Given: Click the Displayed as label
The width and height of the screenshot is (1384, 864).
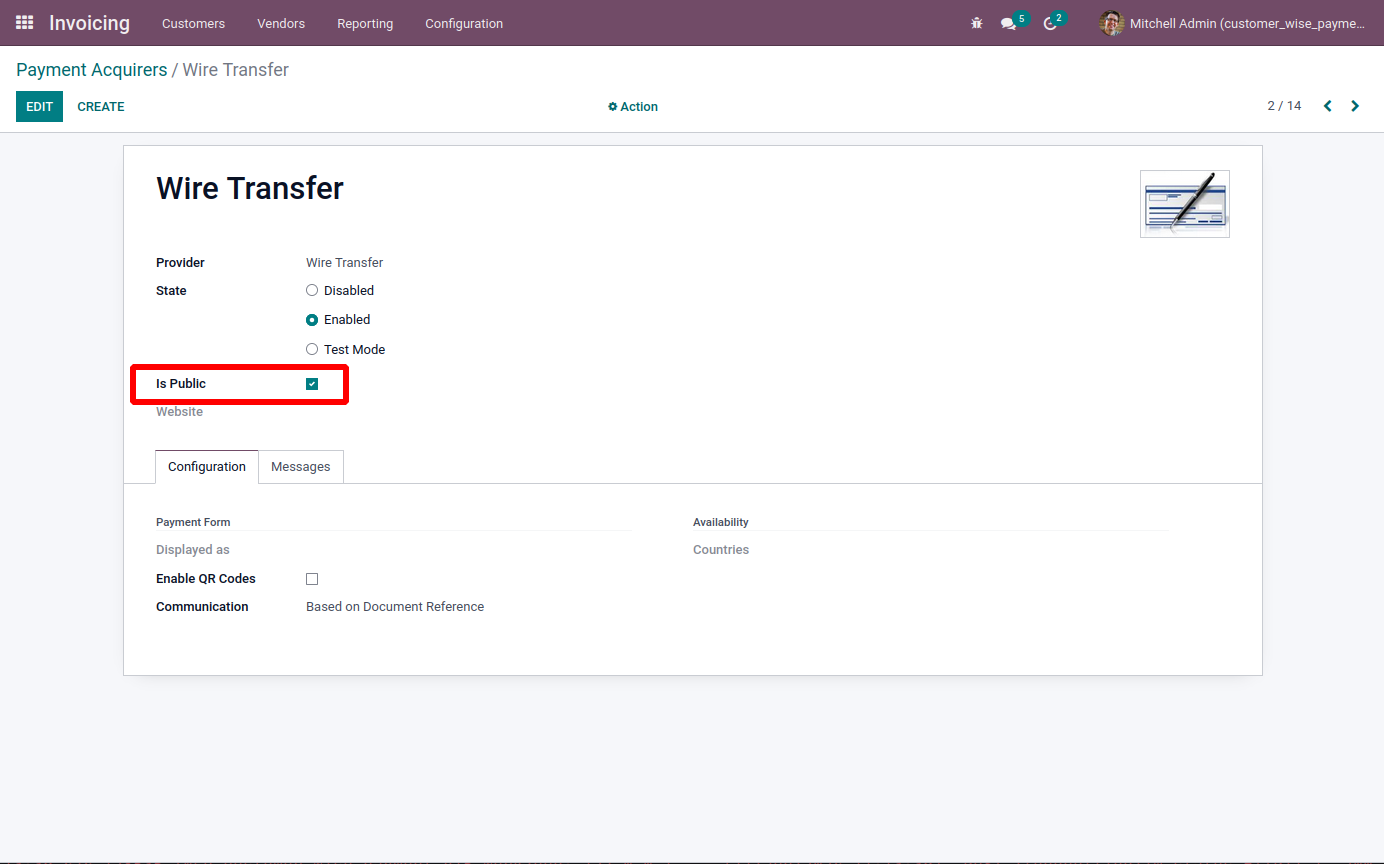Looking at the screenshot, I should point(193,550).
